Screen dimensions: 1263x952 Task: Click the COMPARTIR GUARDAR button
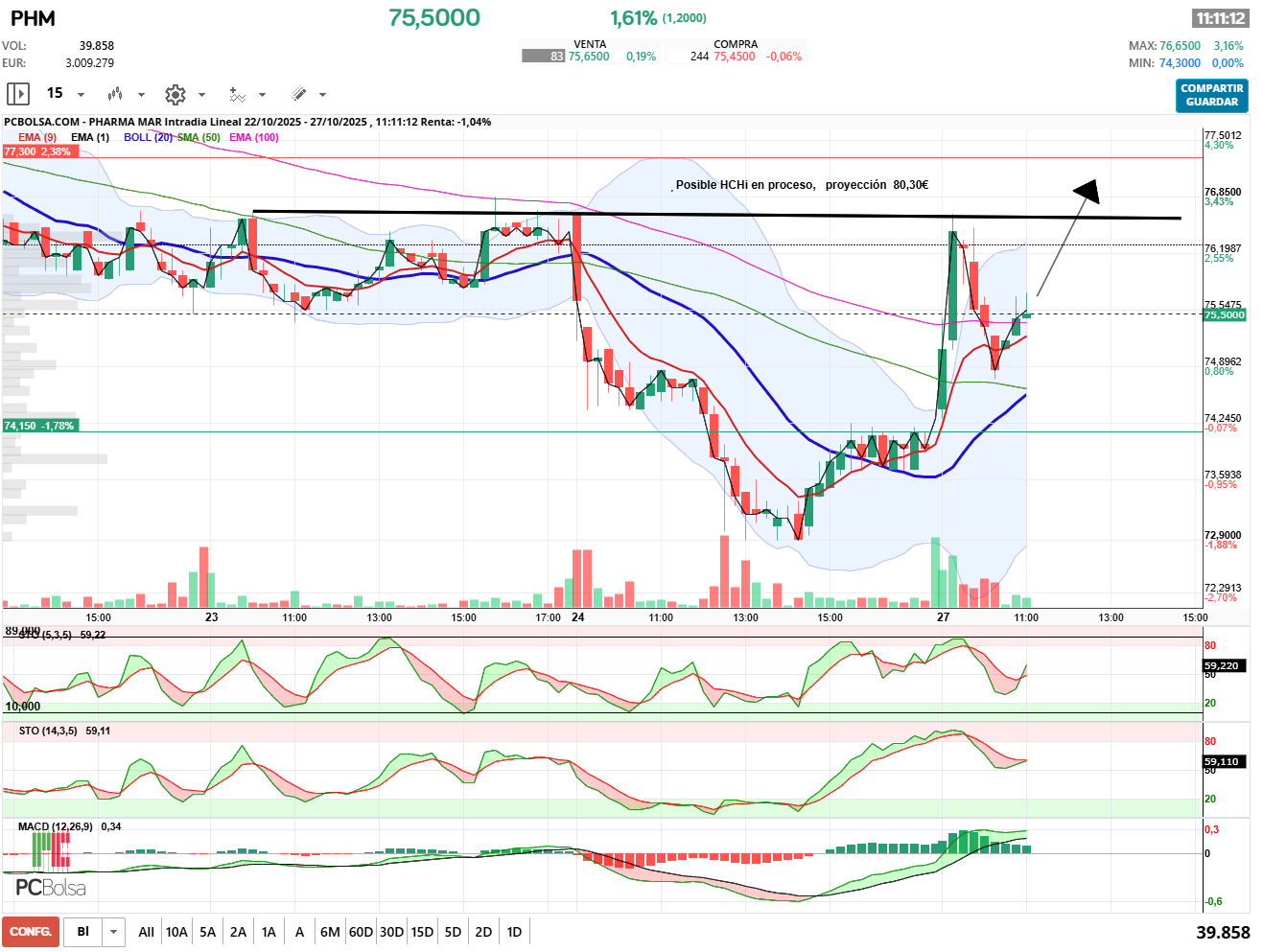[1211, 95]
